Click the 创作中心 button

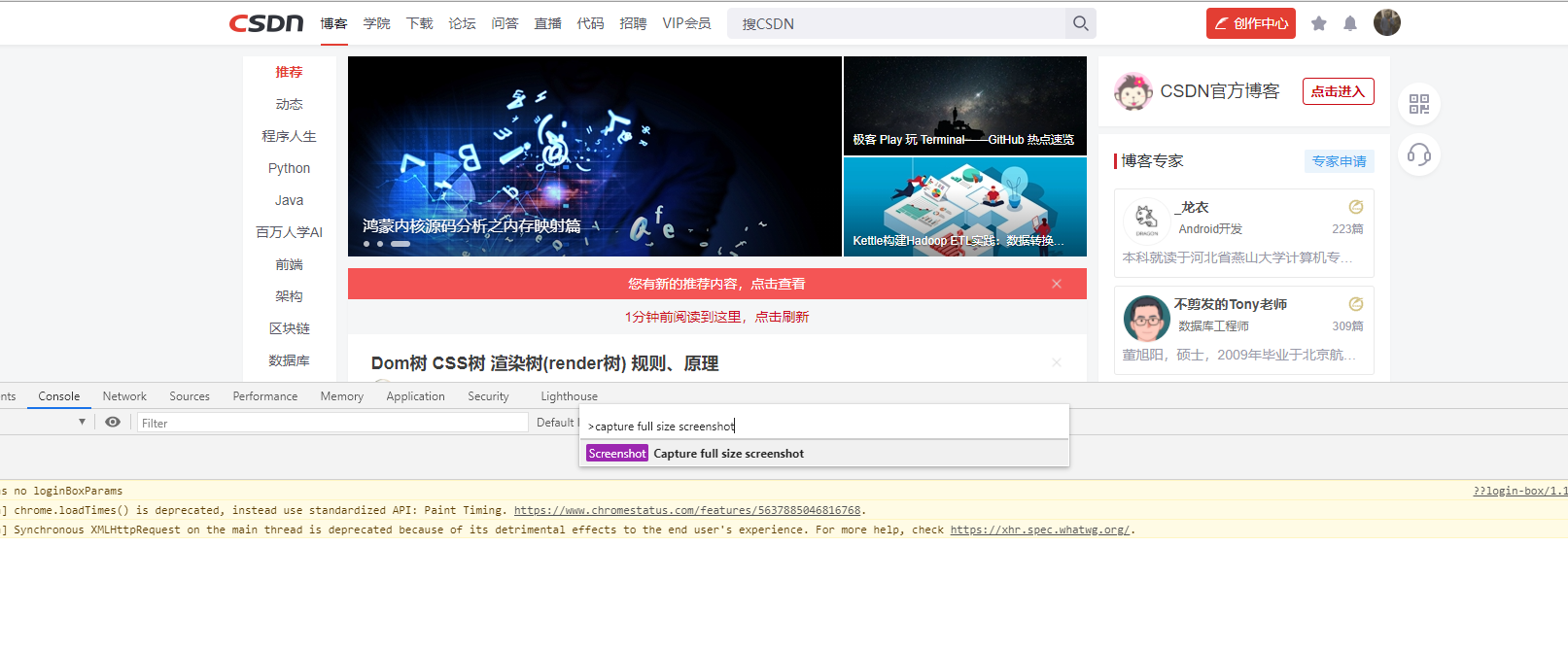(1251, 23)
